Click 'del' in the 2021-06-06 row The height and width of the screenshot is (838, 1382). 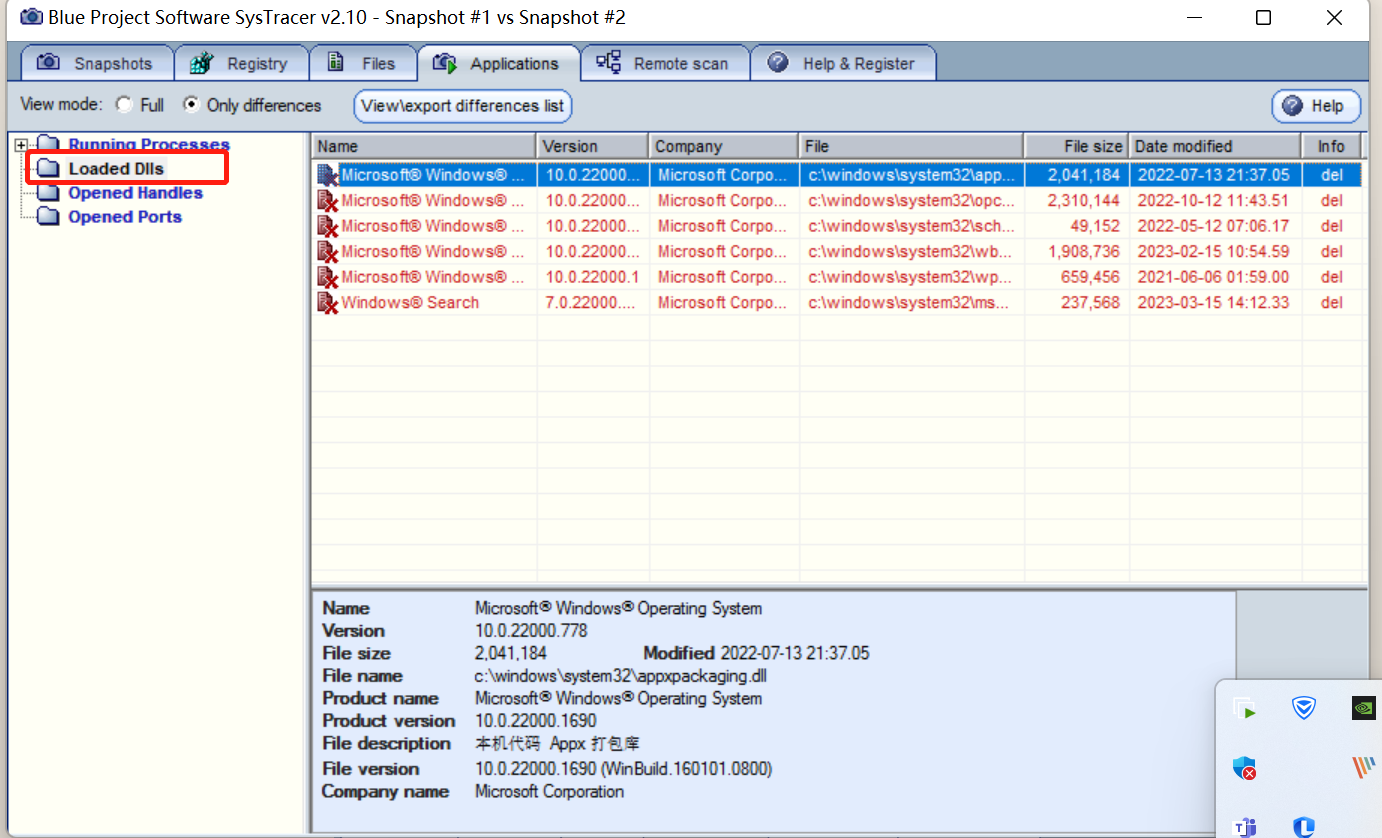tap(1331, 277)
